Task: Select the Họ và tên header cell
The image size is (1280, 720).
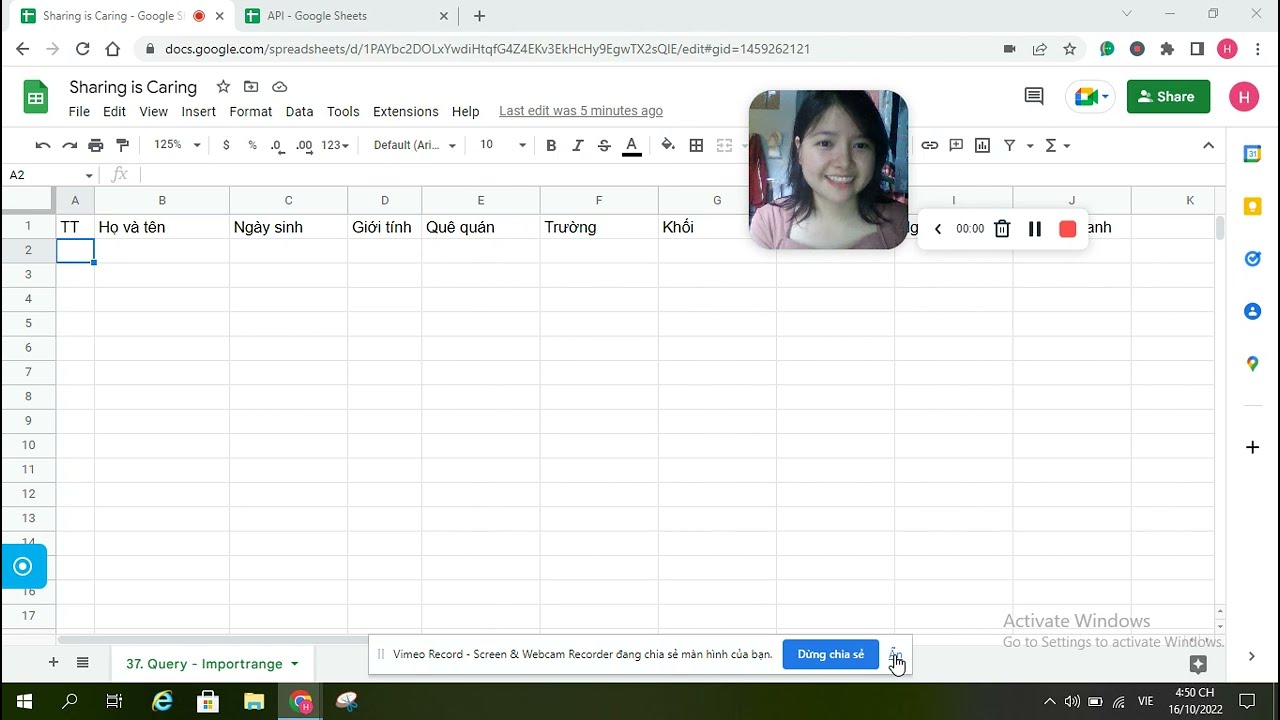Action: [162, 227]
